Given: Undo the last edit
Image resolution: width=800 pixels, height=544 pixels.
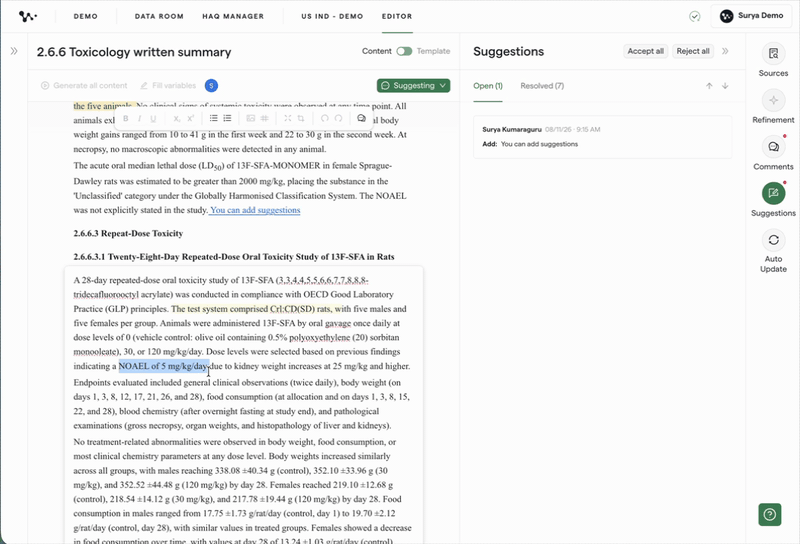Looking at the screenshot, I should click(324, 118).
